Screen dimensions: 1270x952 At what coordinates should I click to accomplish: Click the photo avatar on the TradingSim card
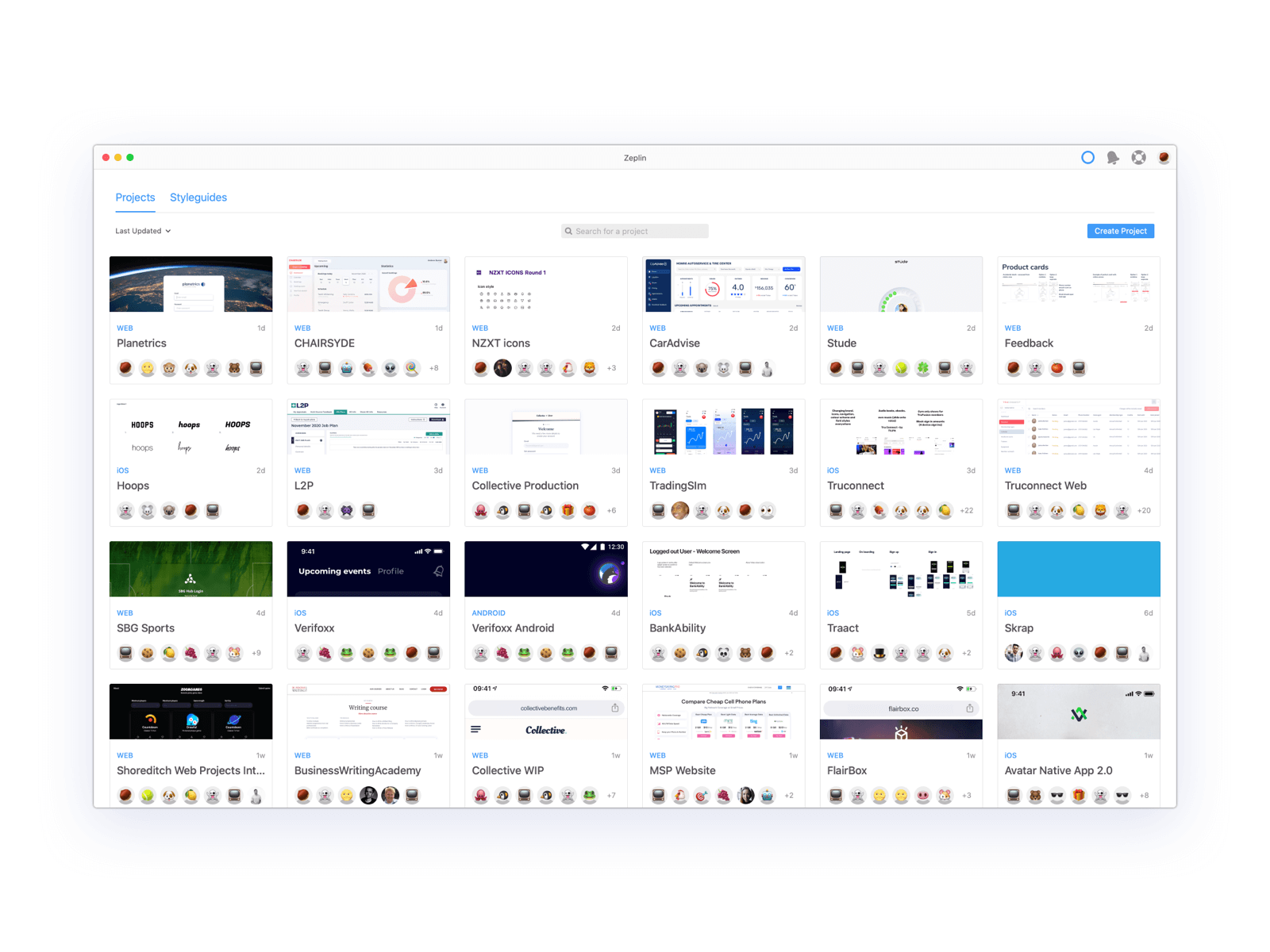[680, 511]
